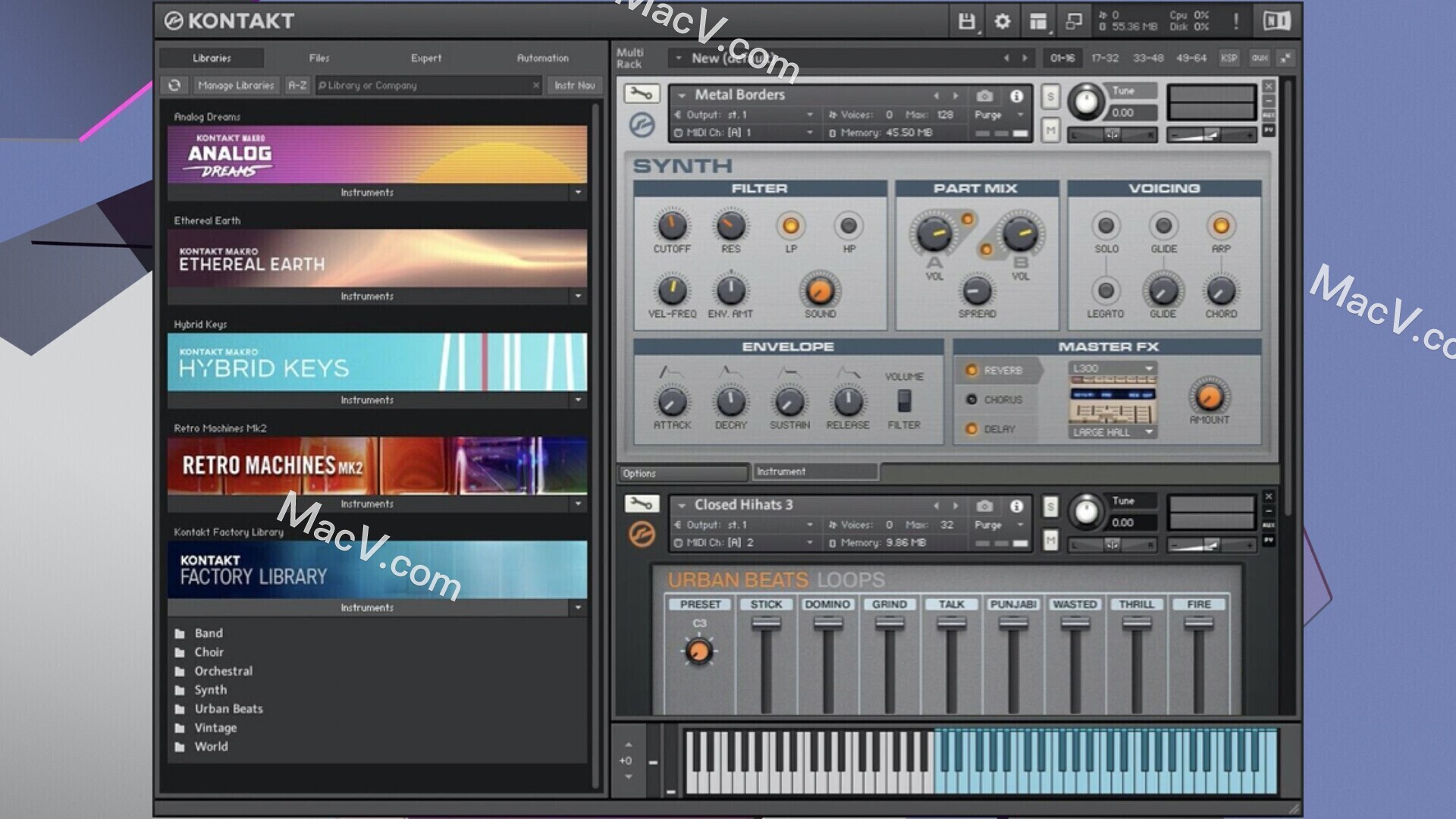Viewport: 1456px width, 819px height.
Task: Open the Urban Beats folder
Action: coord(228,708)
